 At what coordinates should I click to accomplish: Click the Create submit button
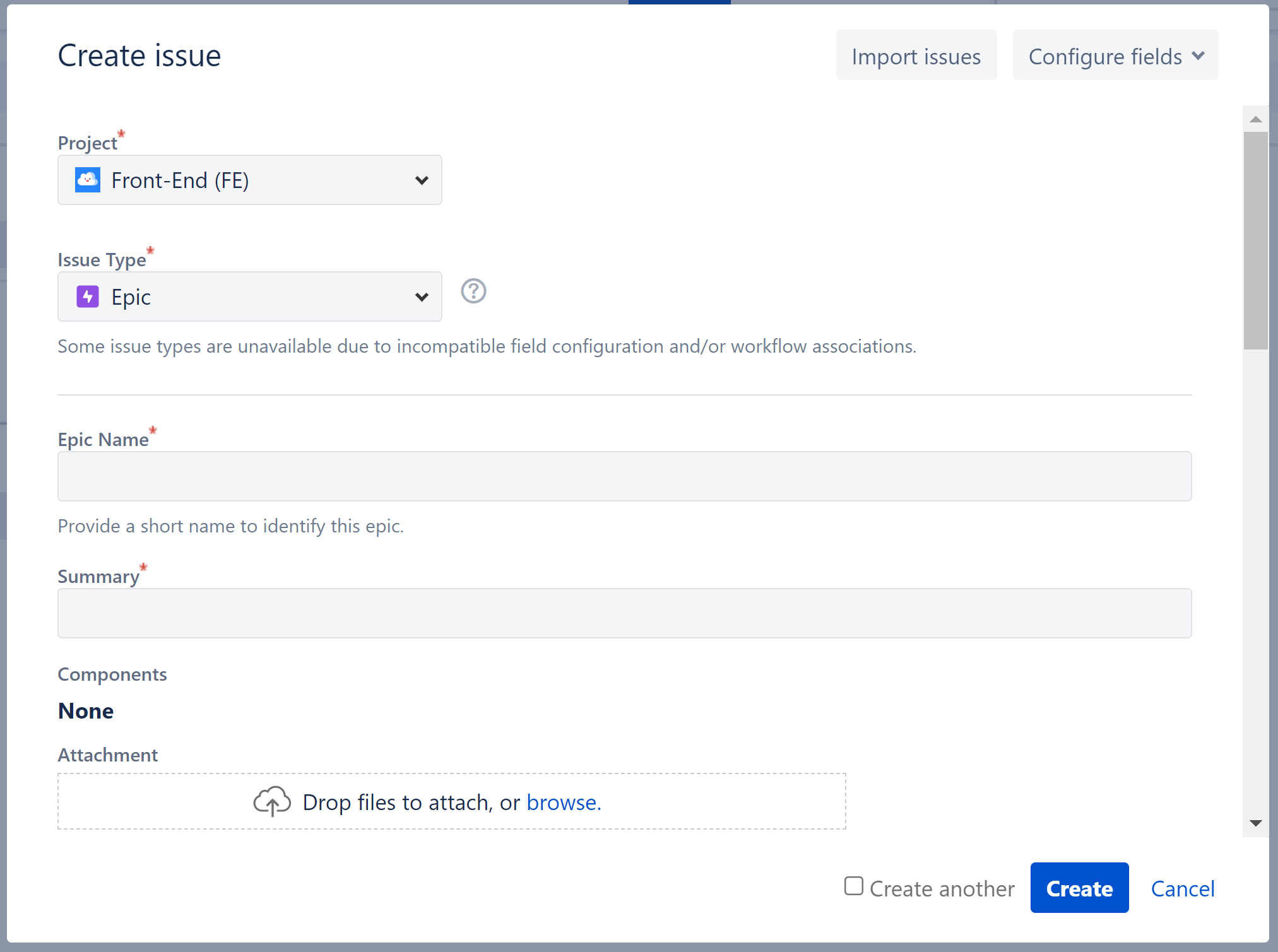[x=1079, y=888]
